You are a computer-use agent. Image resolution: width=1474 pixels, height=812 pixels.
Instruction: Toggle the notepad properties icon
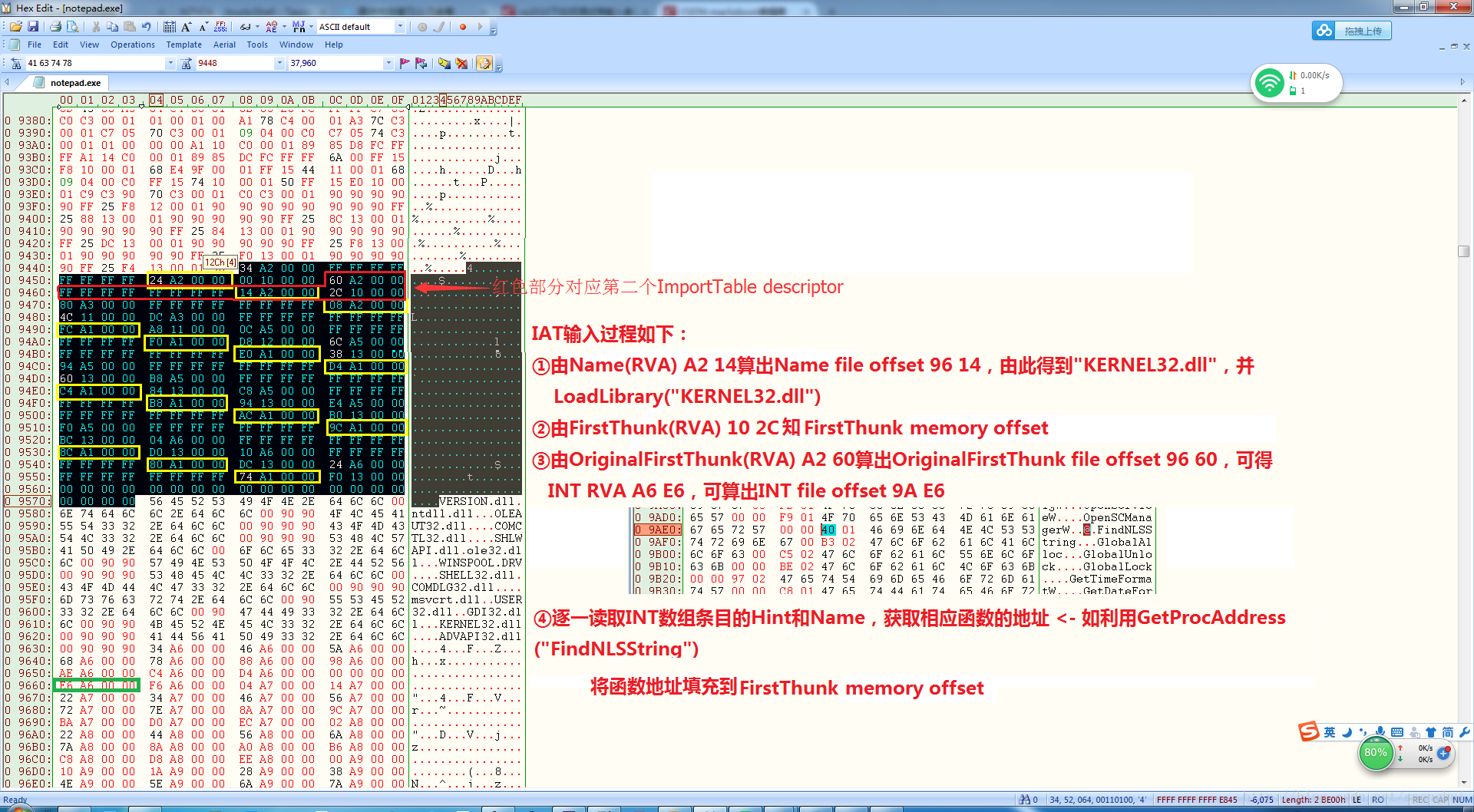484,63
